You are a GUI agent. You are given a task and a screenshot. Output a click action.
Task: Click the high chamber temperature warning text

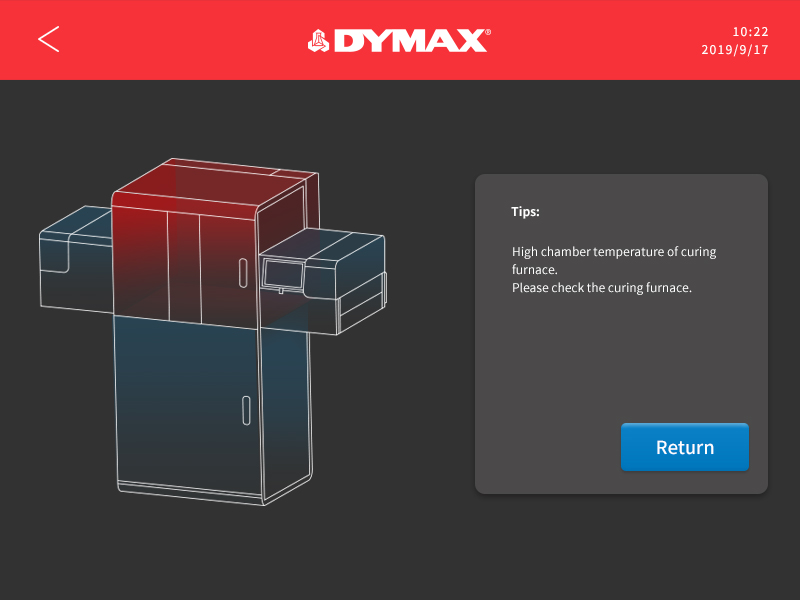click(x=614, y=260)
